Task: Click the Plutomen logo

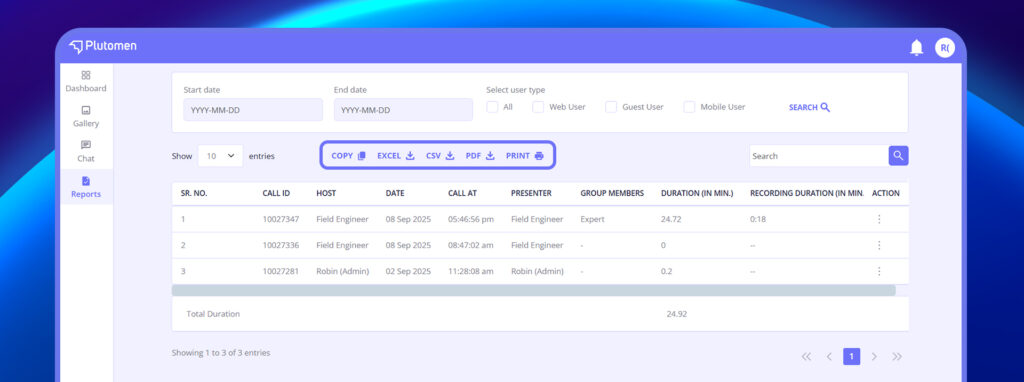Action: point(103,46)
